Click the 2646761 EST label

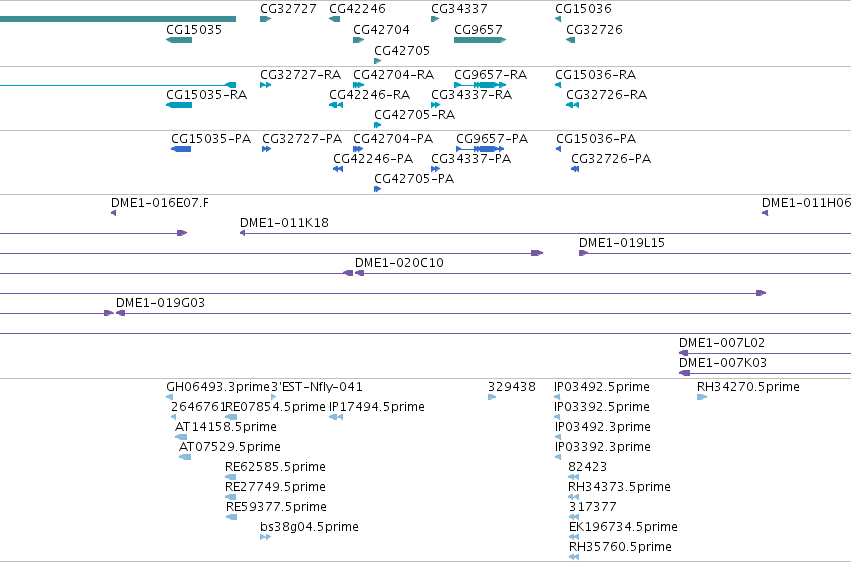[198, 407]
